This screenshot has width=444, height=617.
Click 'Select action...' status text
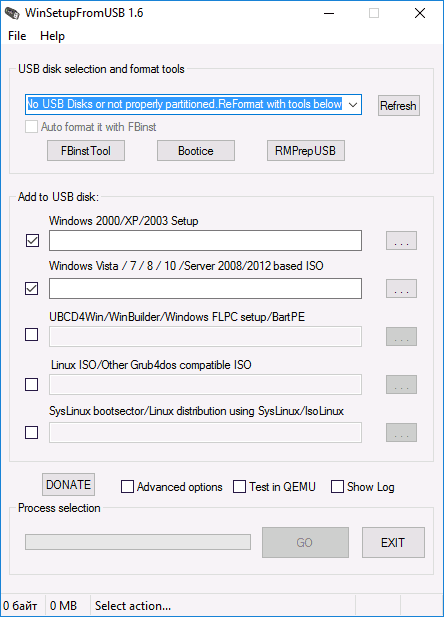tap(133, 606)
